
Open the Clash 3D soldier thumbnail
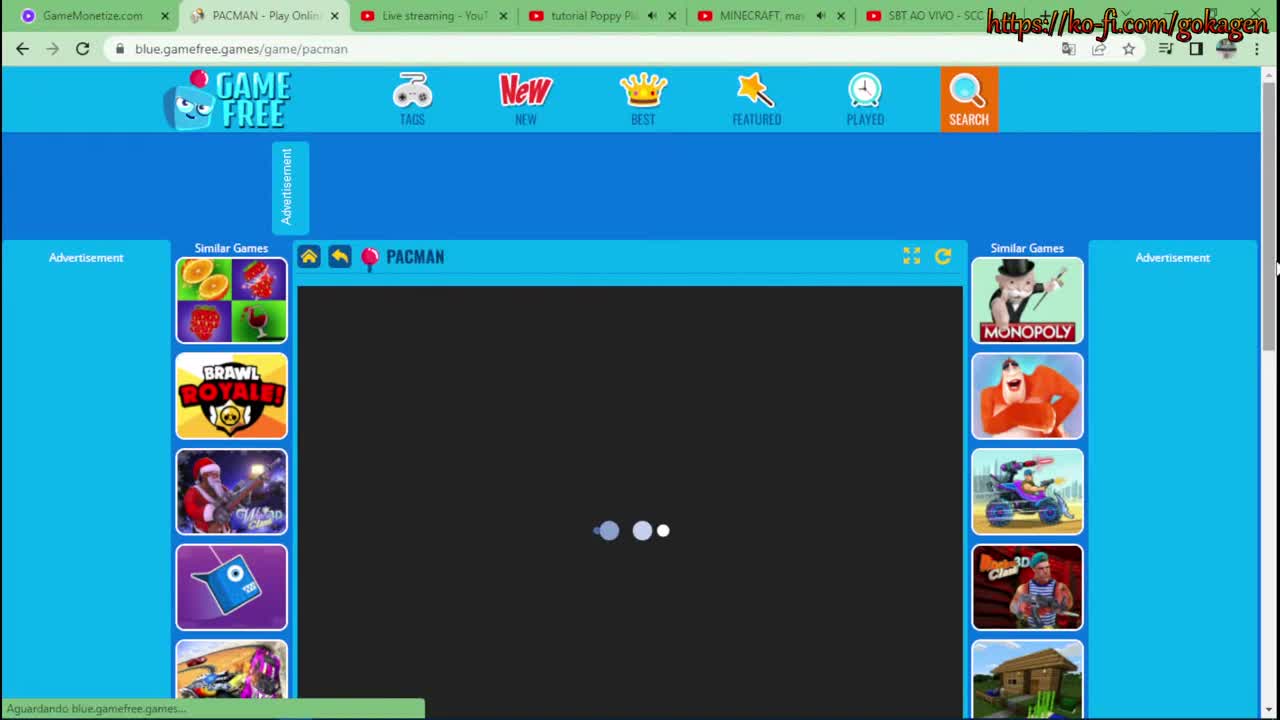coord(1027,587)
